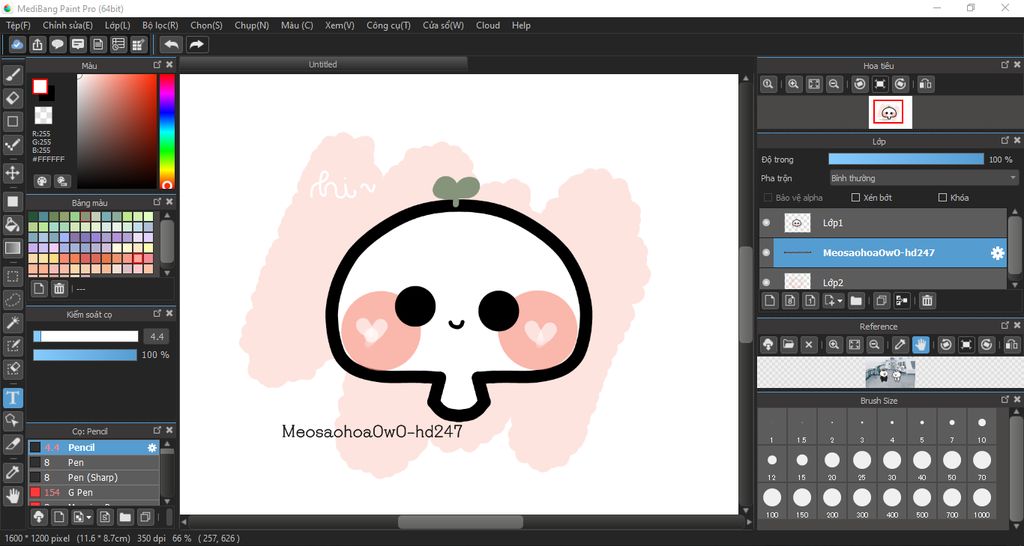Select the Magic Wand tool
This screenshot has height=546, width=1024.
pyautogui.click(x=12, y=323)
